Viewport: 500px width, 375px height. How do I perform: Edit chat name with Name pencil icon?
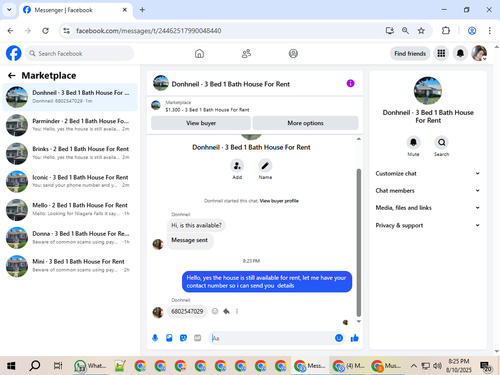pyautogui.click(x=265, y=166)
